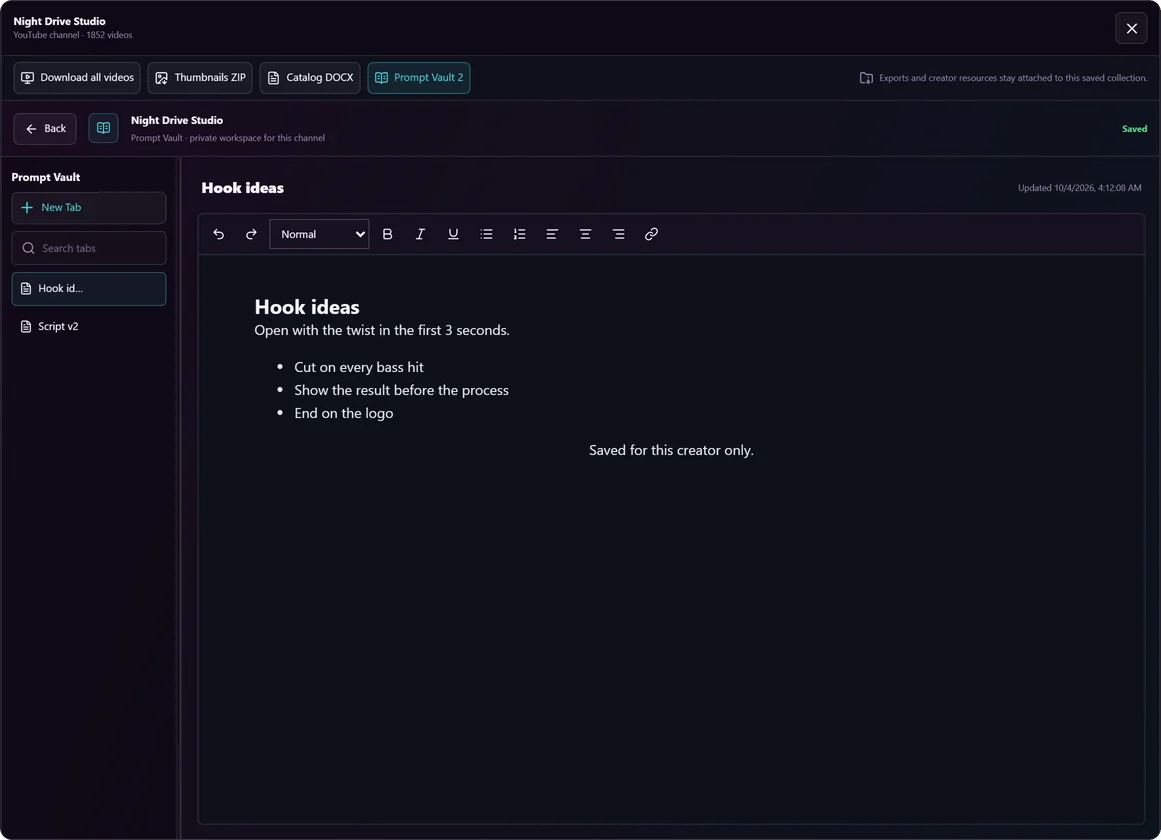1161x840 pixels.
Task: Open the Script v2 tab
Action: click(x=89, y=327)
